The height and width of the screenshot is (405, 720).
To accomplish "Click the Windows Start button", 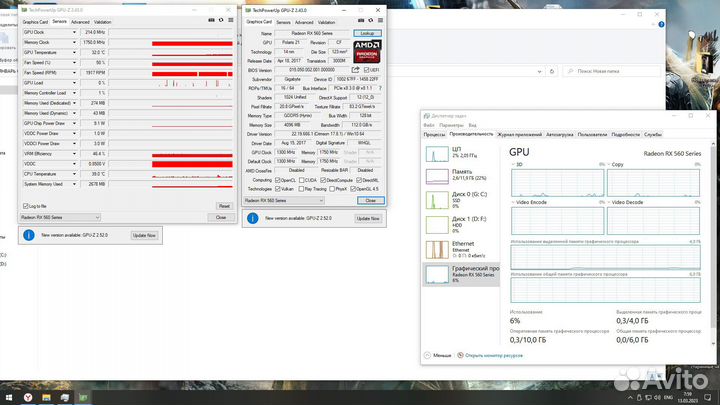I will coord(9,397).
